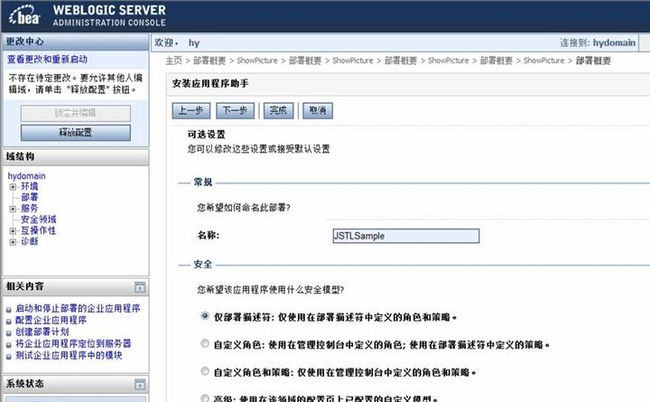The width and height of the screenshot is (650, 402).
Task: Click the 取消 button
Action: [x=318, y=111]
